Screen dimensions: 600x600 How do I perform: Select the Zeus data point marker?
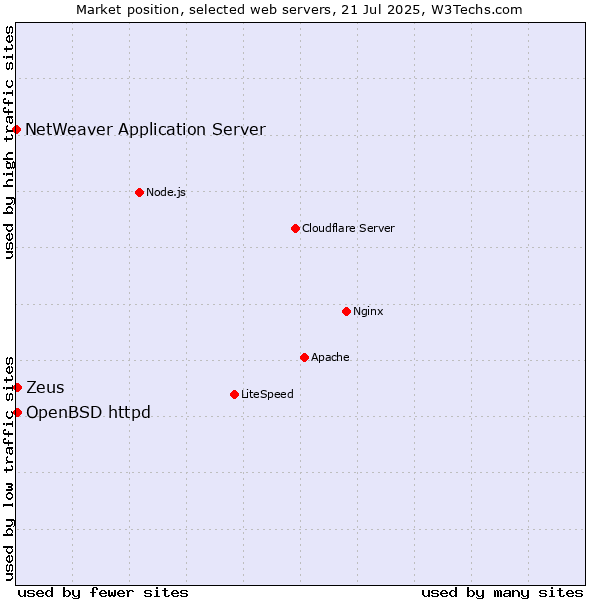click(17, 388)
